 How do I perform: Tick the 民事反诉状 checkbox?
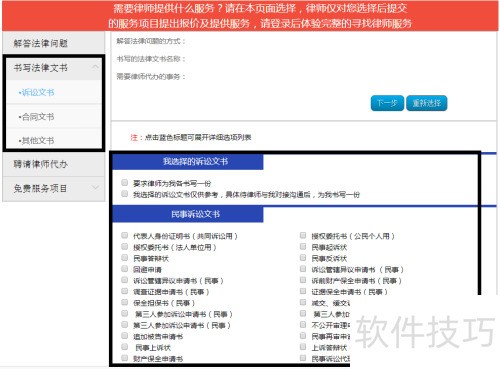tap(303, 257)
